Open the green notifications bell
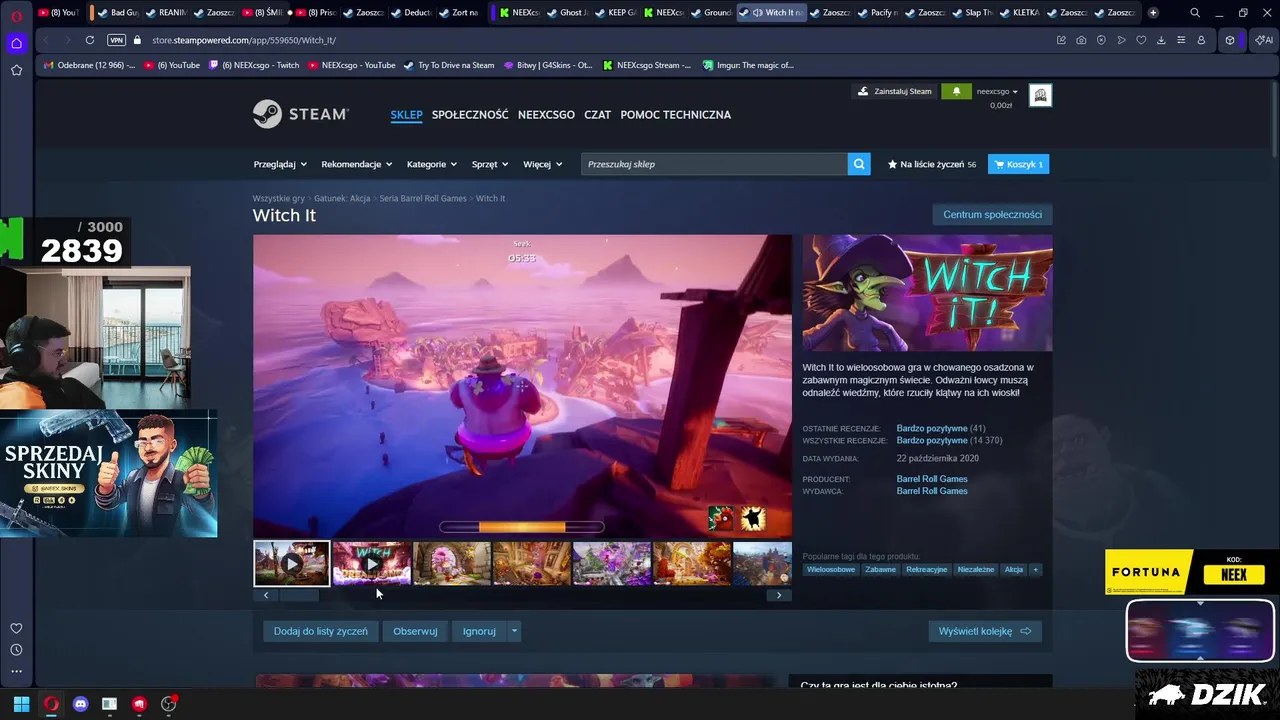This screenshot has height=720, width=1280. coord(956,91)
